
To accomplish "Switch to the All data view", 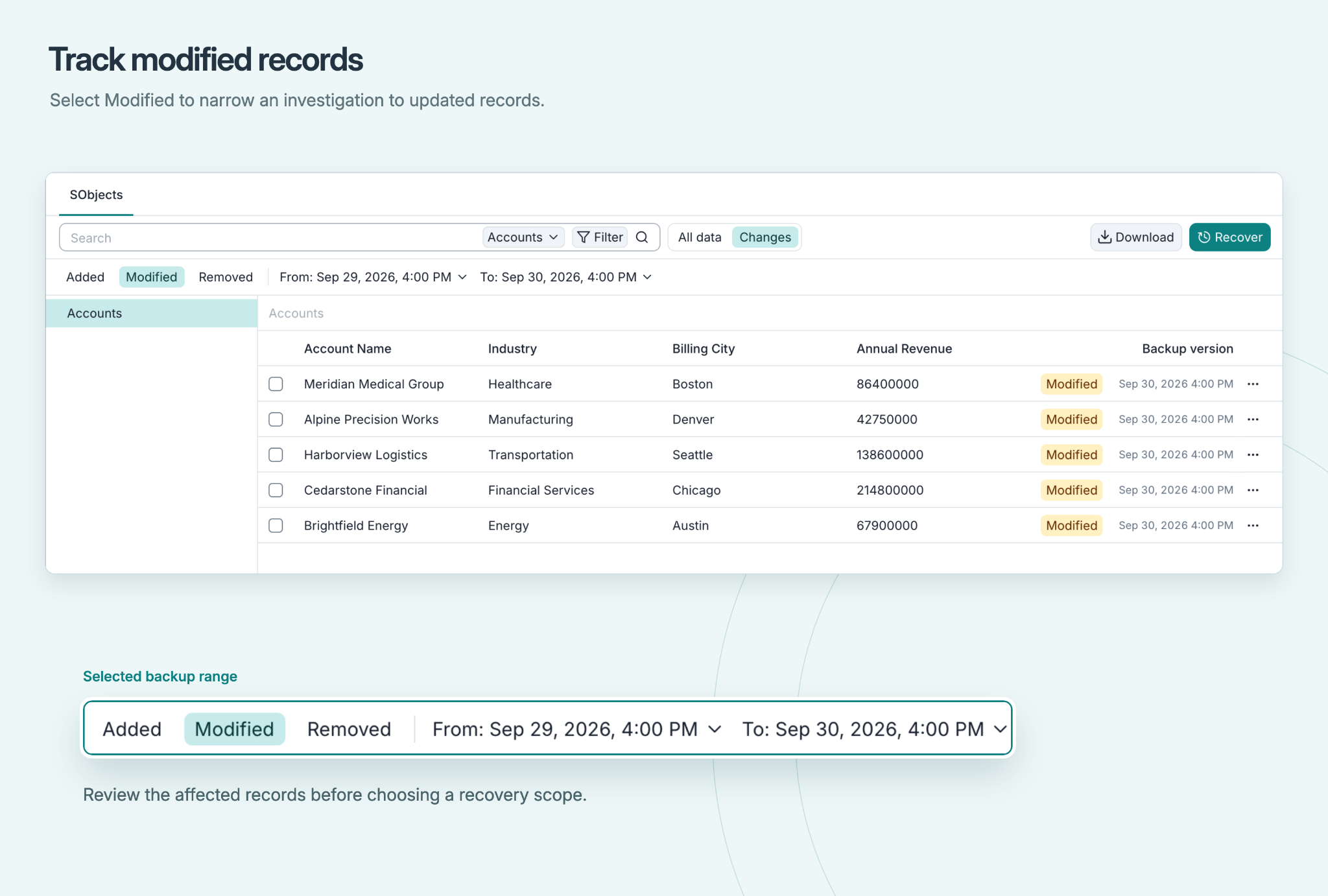I will coord(700,237).
